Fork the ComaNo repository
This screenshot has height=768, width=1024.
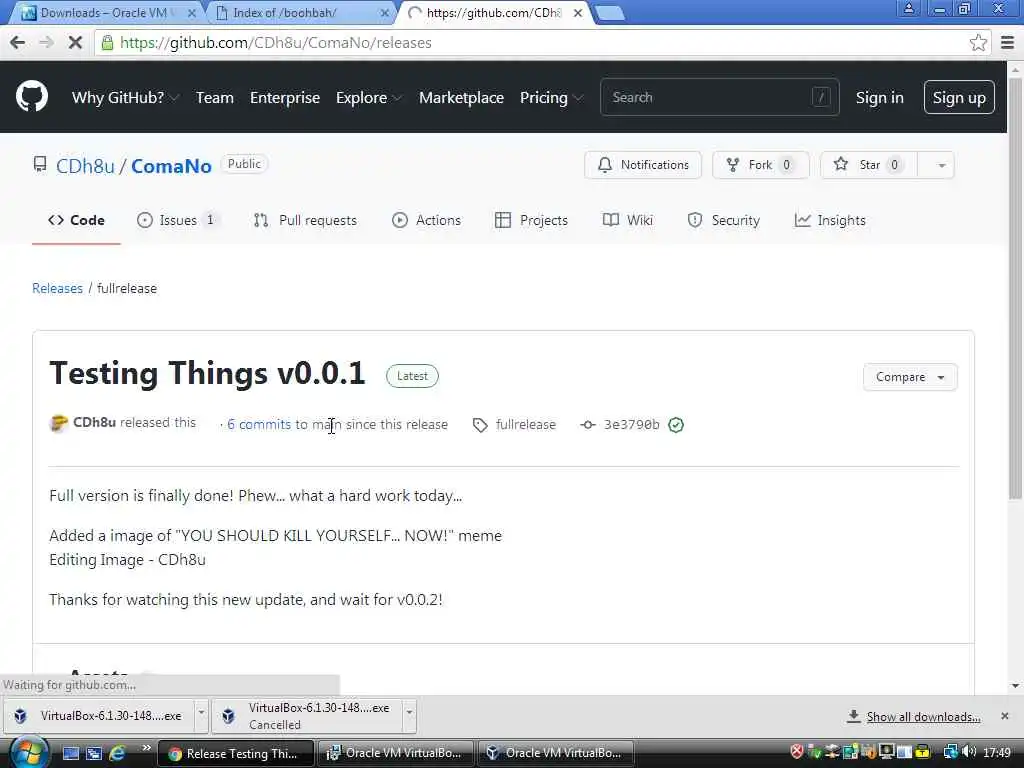[x=760, y=165]
